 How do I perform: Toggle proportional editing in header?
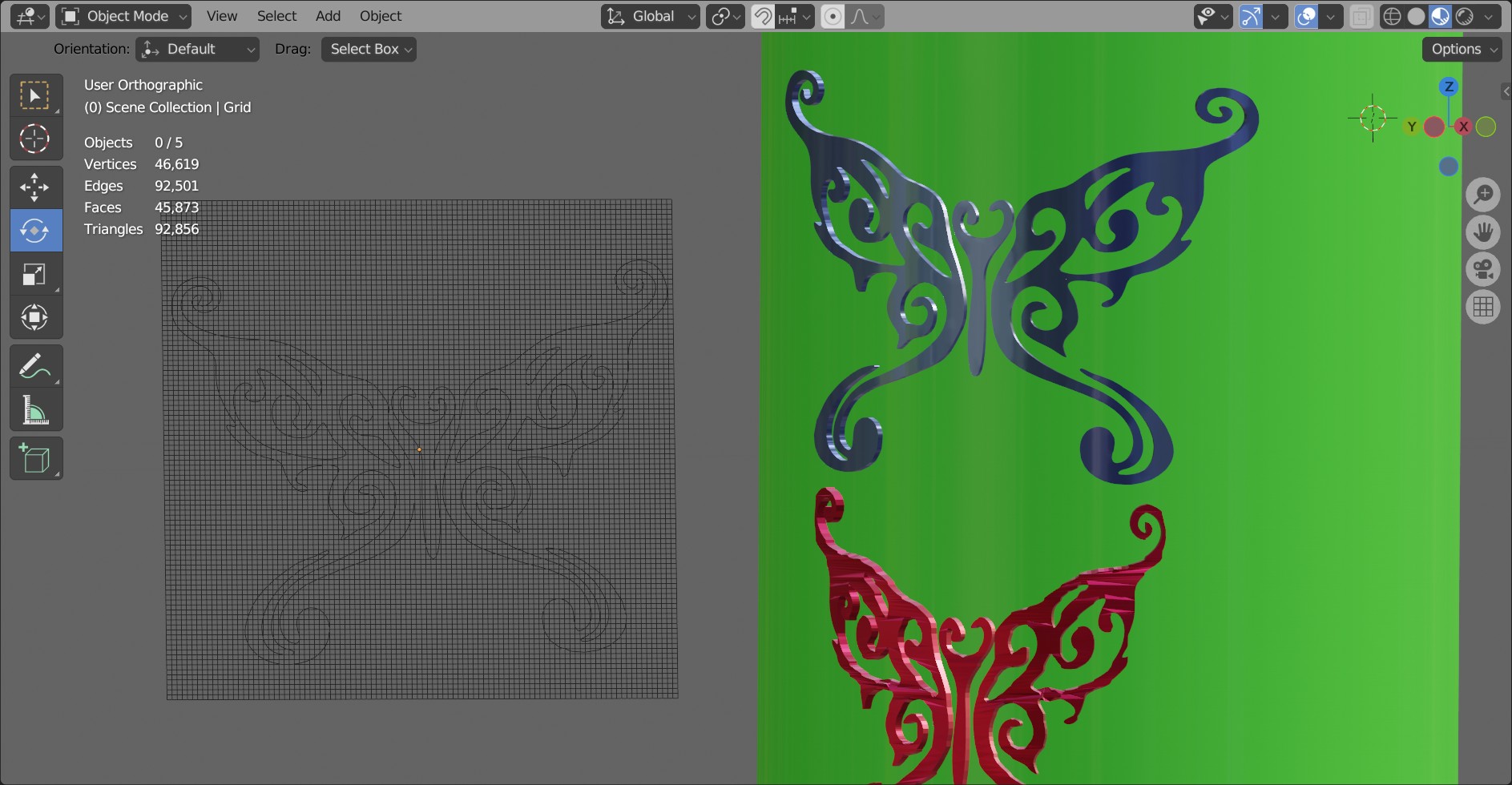pos(833,16)
